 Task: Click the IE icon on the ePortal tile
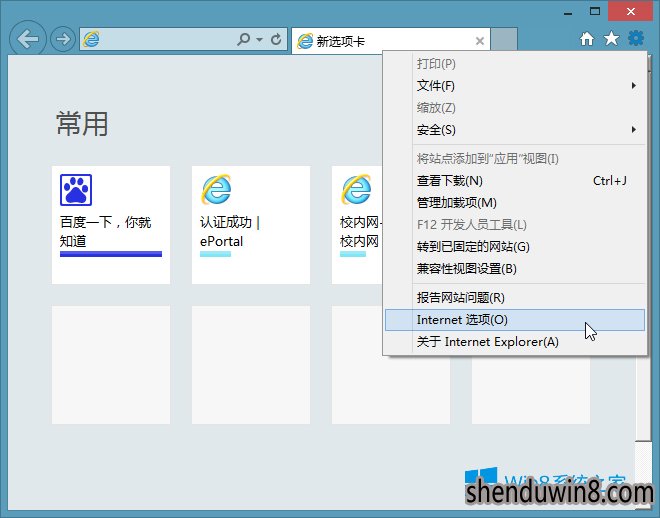click(x=216, y=190)
